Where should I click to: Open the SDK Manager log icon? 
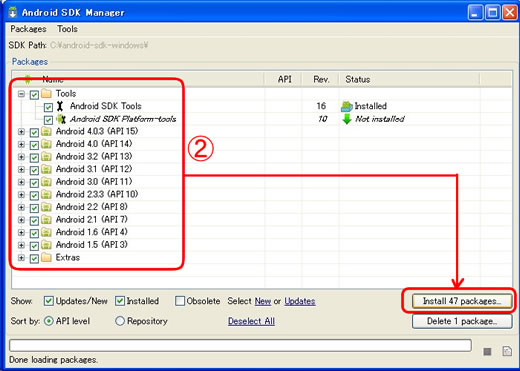(507, 351)
